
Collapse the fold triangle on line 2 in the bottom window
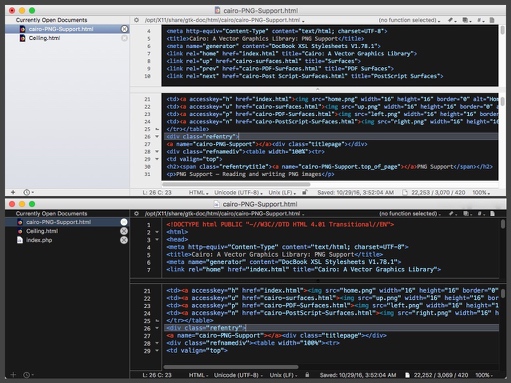pyautogui.click(x=157, y=232)
